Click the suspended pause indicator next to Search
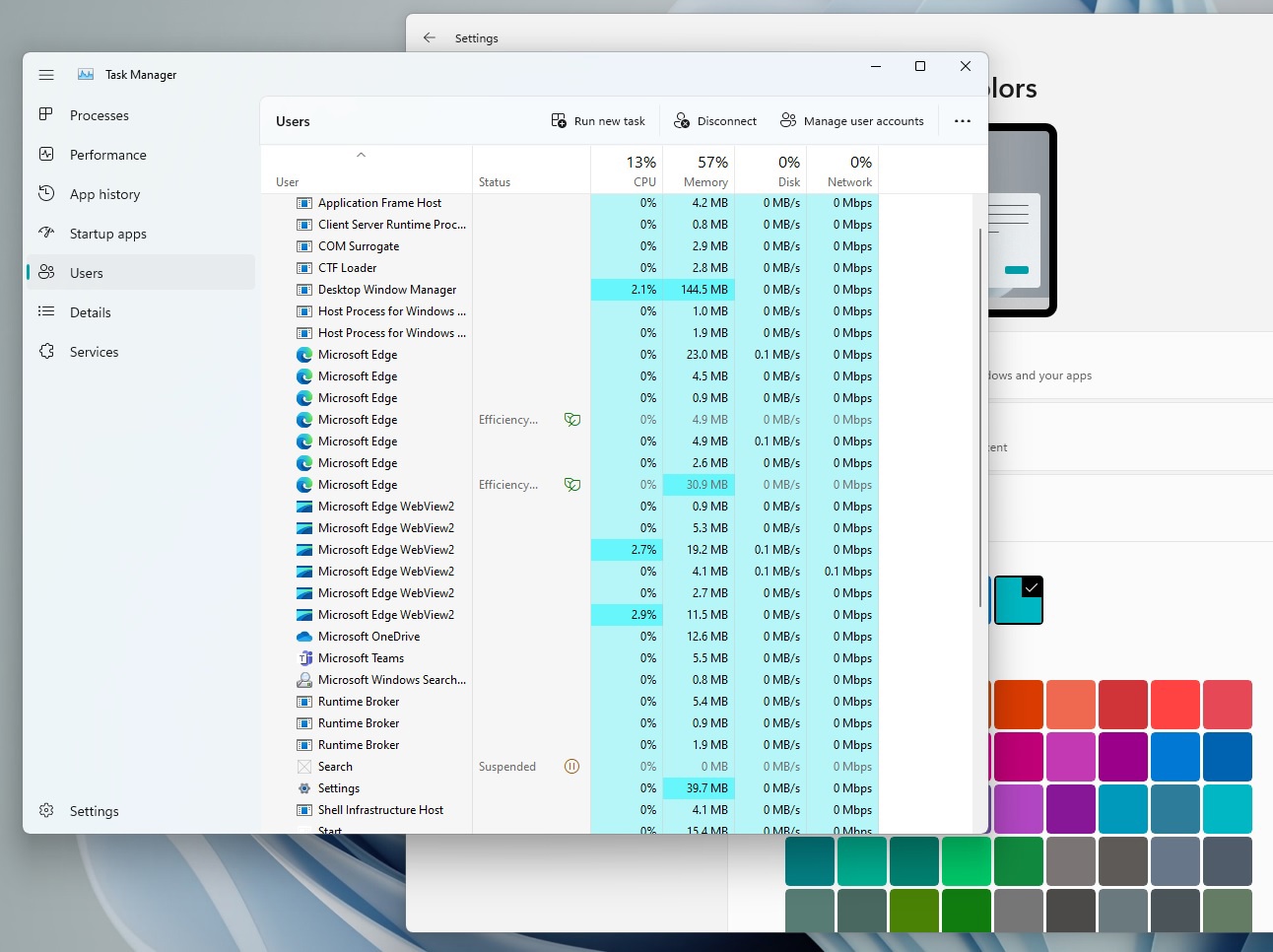The height and width of the screenshot is (952, 1273). 571,766
